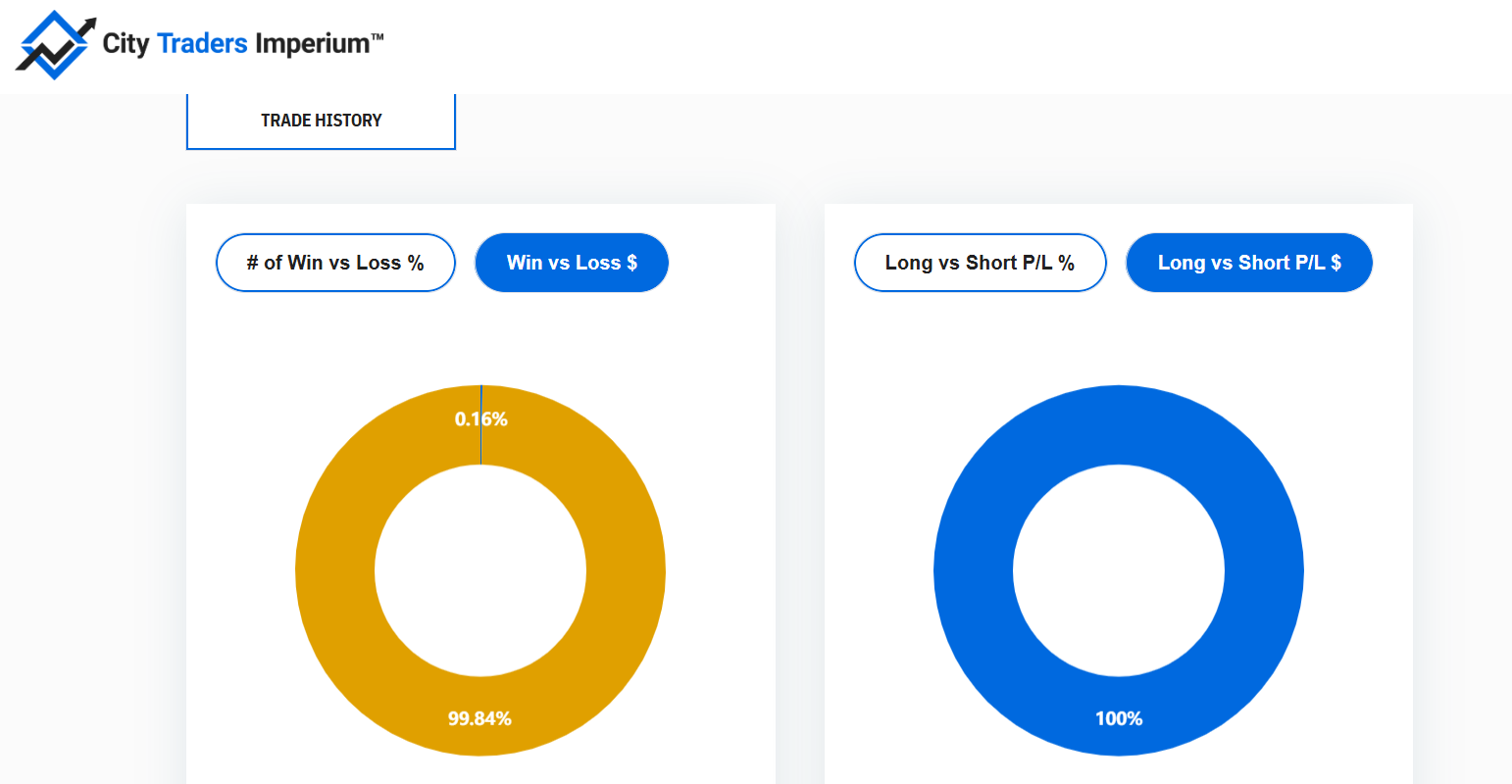Switch to # of Win vs Loss % view
1512x784 pixels.
click(x=335, y=263)
